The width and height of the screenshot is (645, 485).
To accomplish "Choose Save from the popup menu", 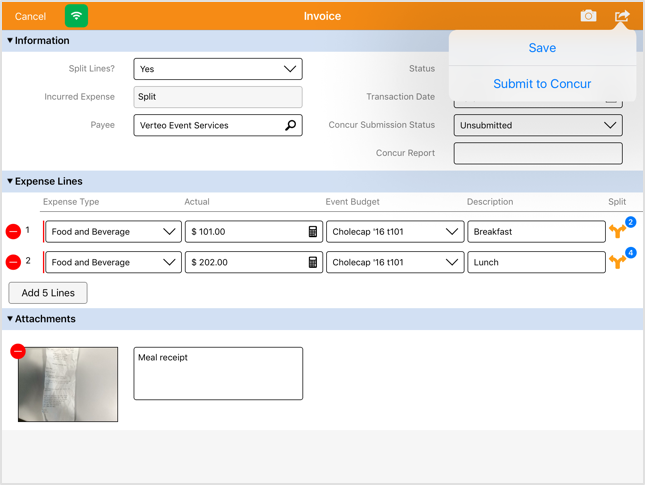I will click(x=542, y=48).
